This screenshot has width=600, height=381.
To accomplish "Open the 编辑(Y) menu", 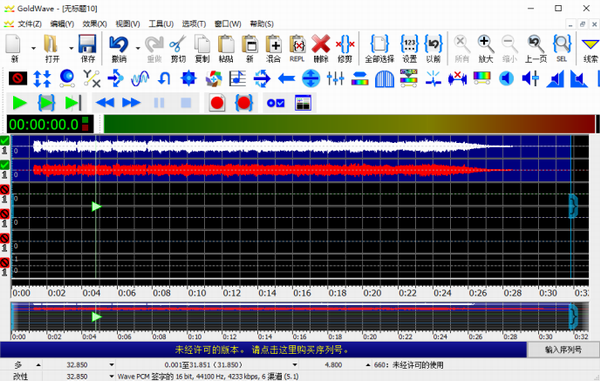I will click(x=62, y=24).
